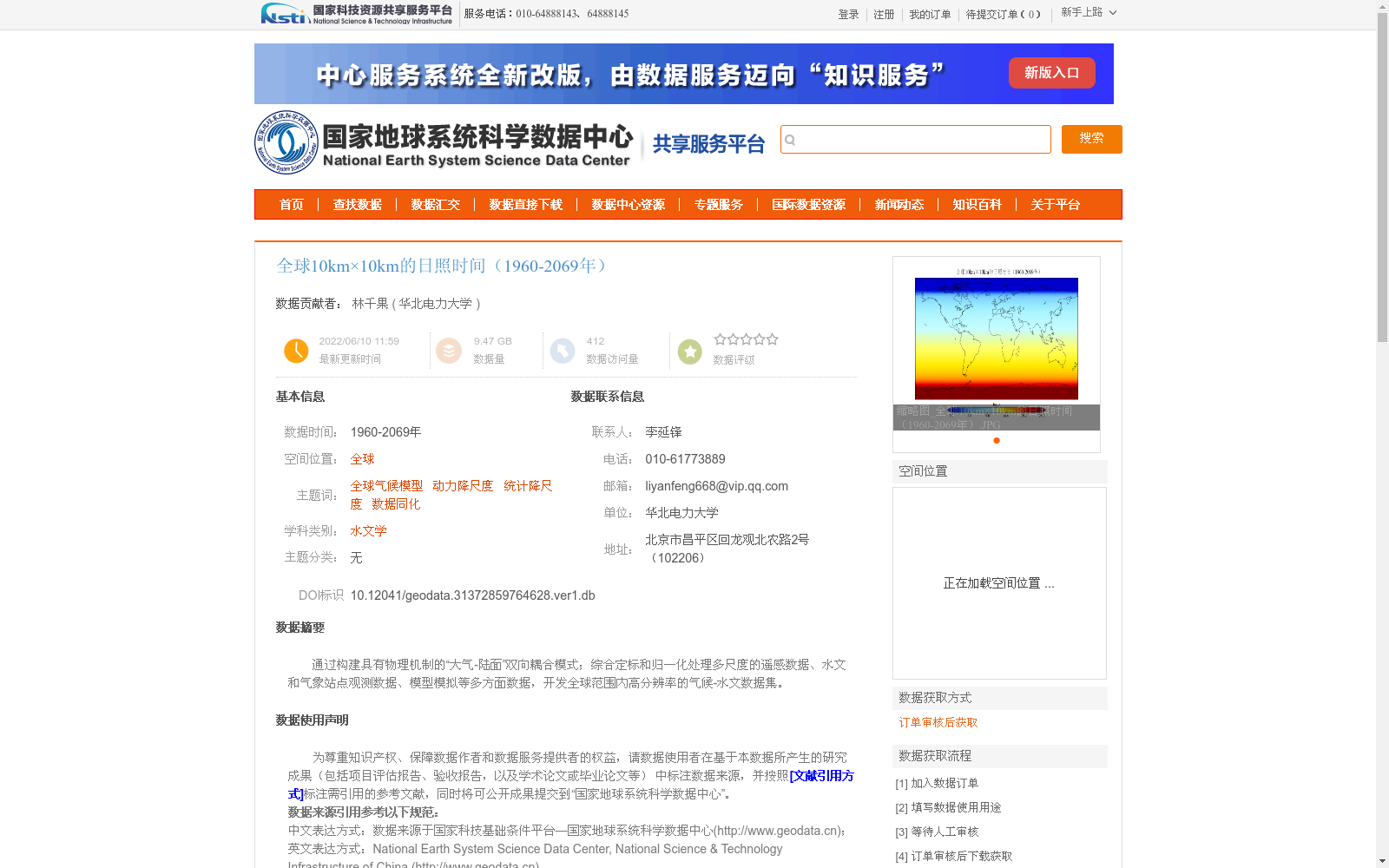
Task: Click the 共享服务平台 heading text
Action: (x=708, y=144)
